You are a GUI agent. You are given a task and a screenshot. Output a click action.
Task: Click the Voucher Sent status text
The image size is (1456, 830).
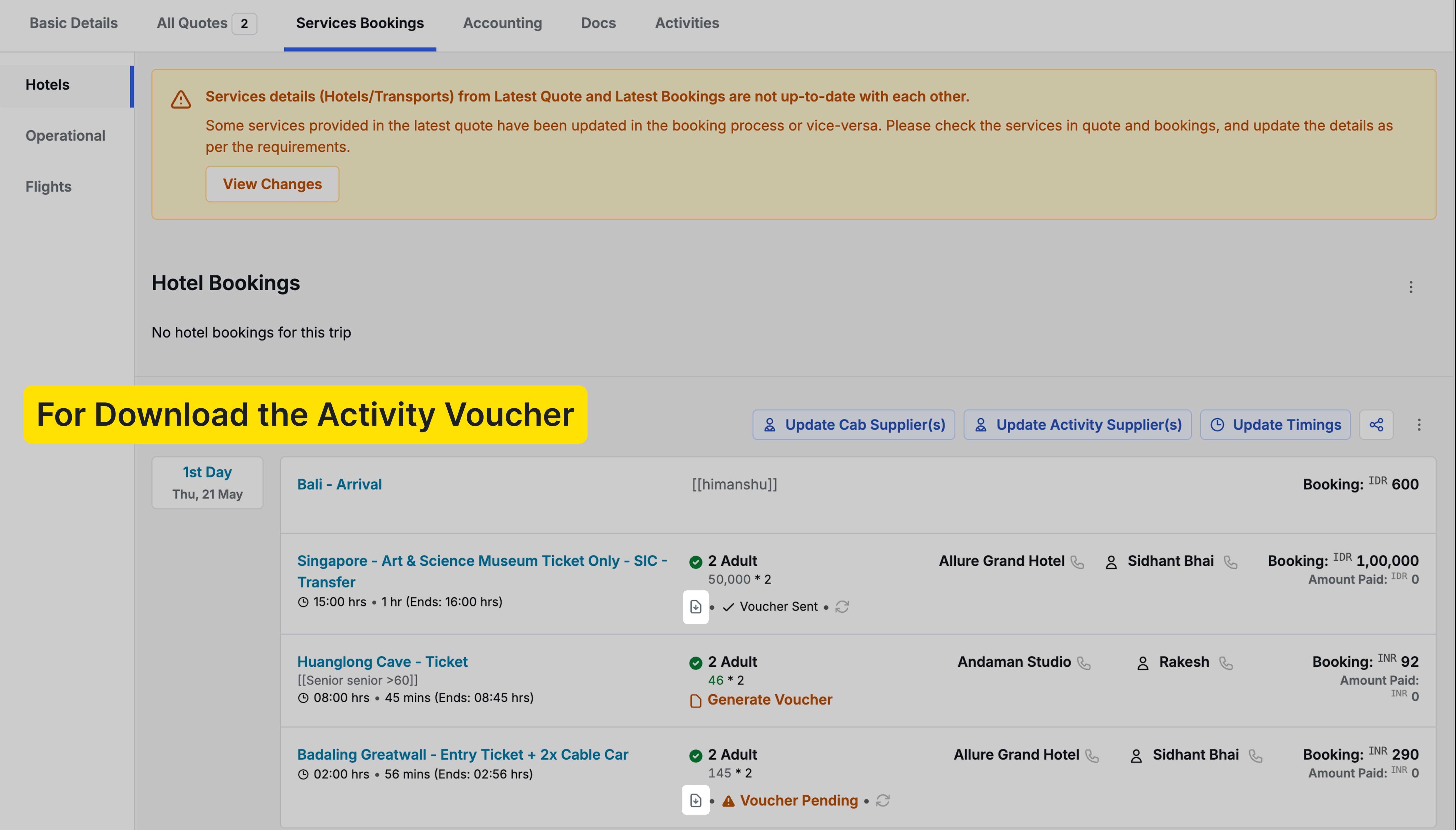point(778,607)
